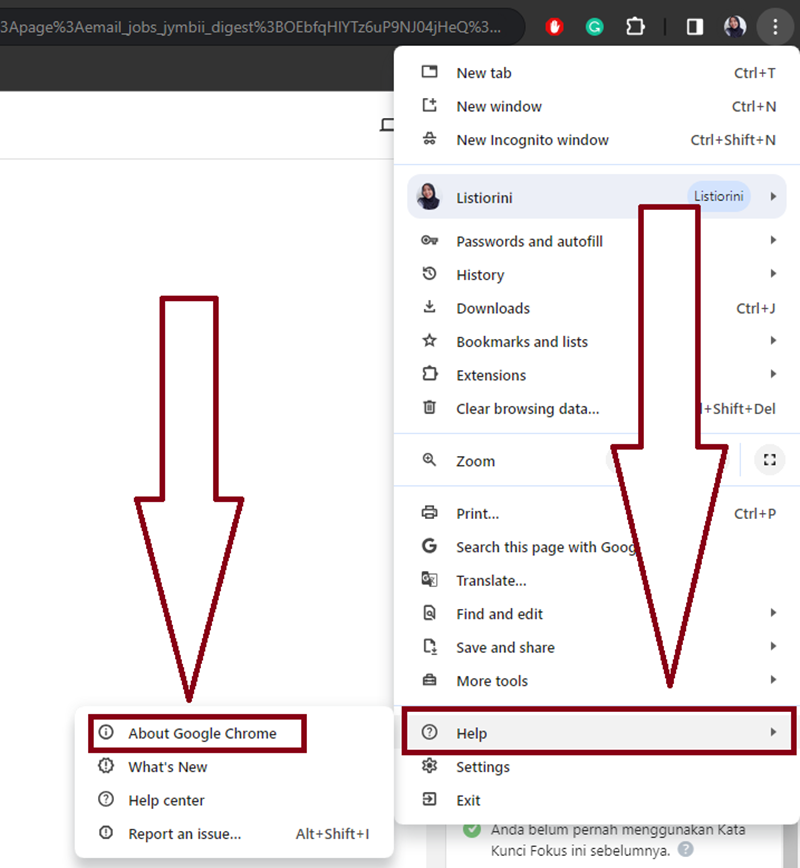Select New window menu entry
Screen dimensions: 800x868
(x=598, y=106)
